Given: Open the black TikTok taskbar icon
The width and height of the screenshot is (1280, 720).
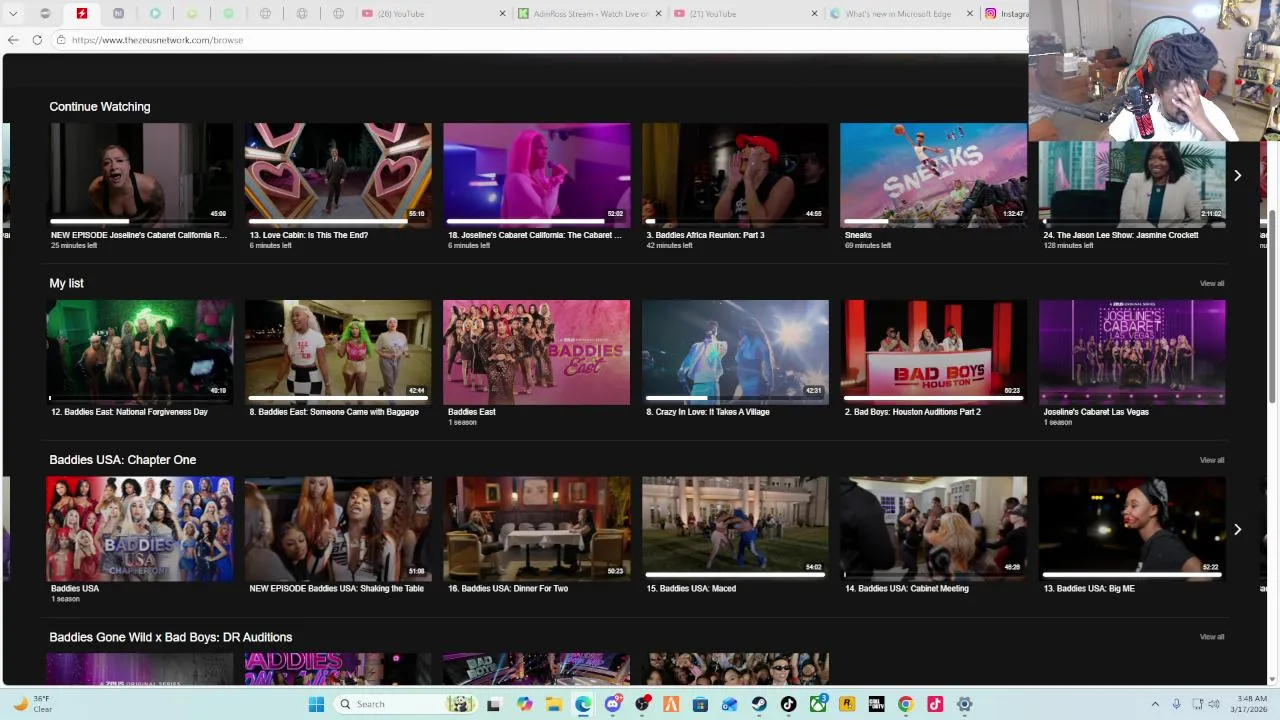Looking at the screenshot, I should 788,704.
